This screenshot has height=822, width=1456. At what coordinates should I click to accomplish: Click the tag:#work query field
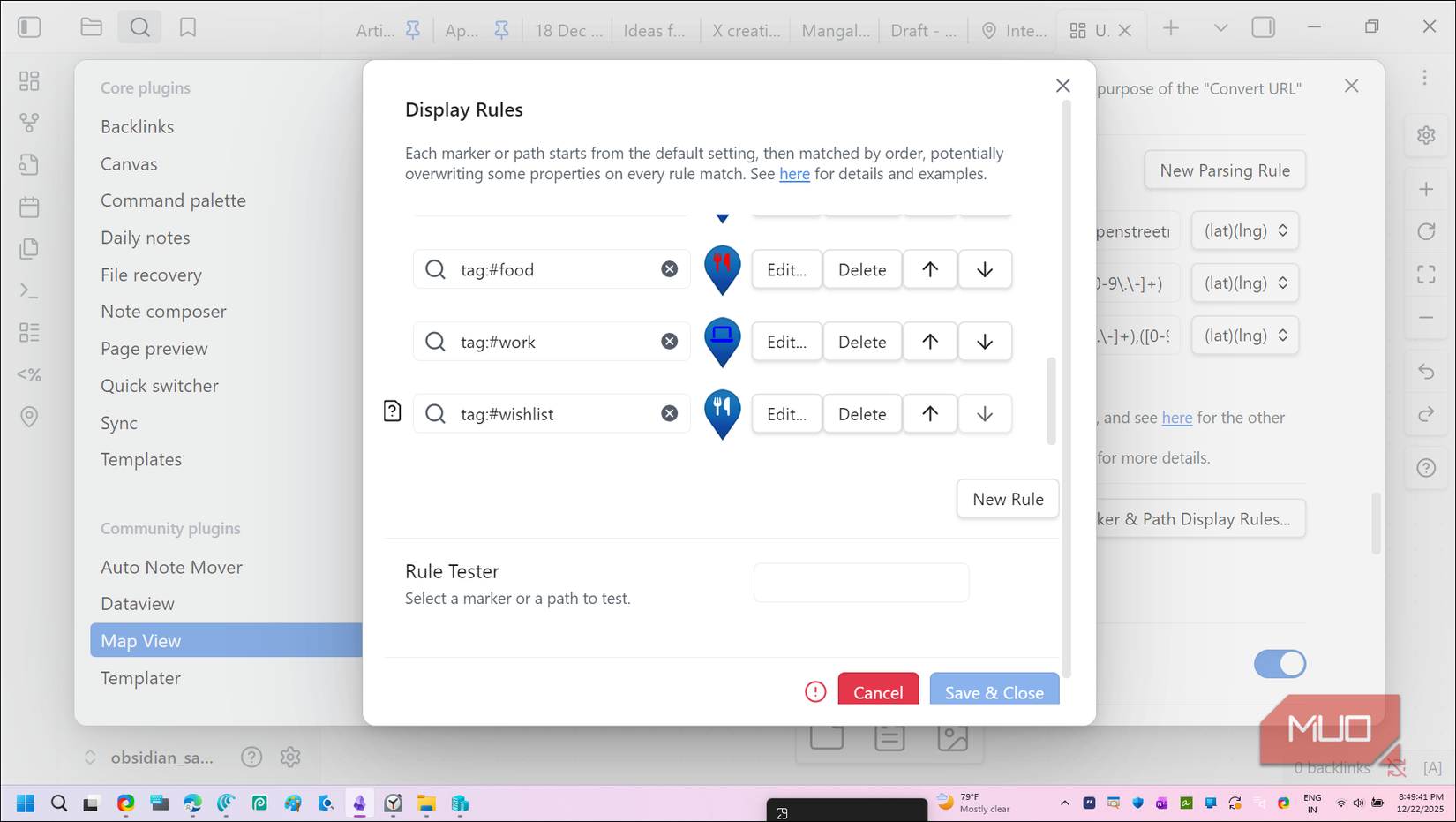[552, 342]
